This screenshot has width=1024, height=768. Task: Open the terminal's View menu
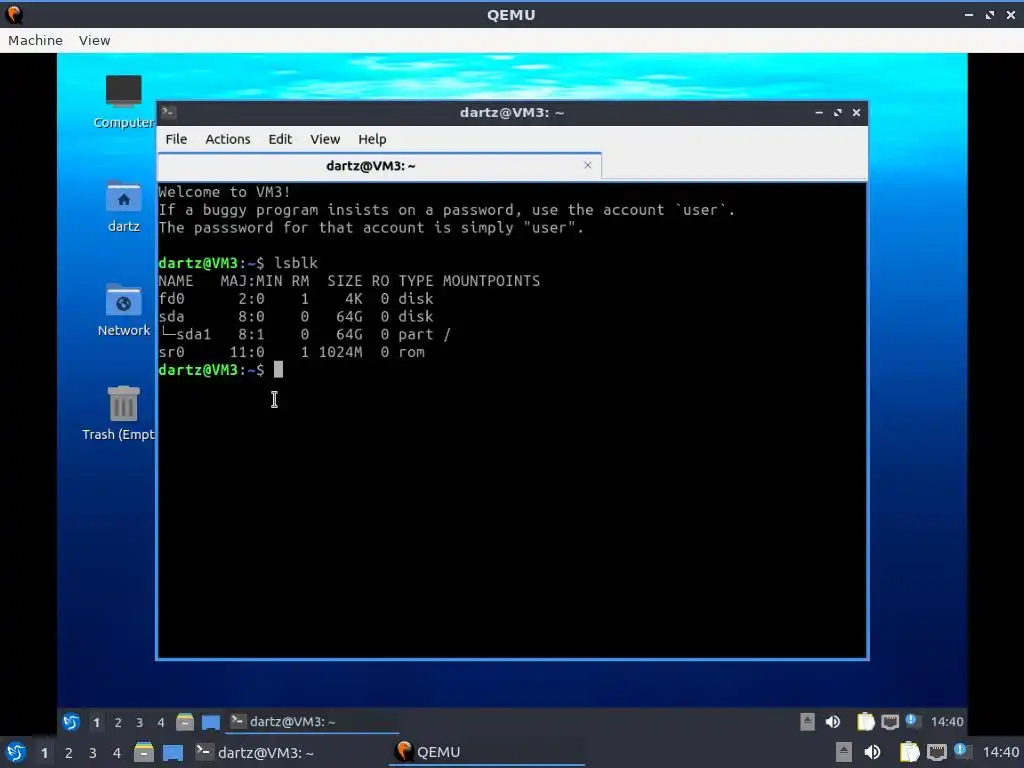click(x=325, y=139)
